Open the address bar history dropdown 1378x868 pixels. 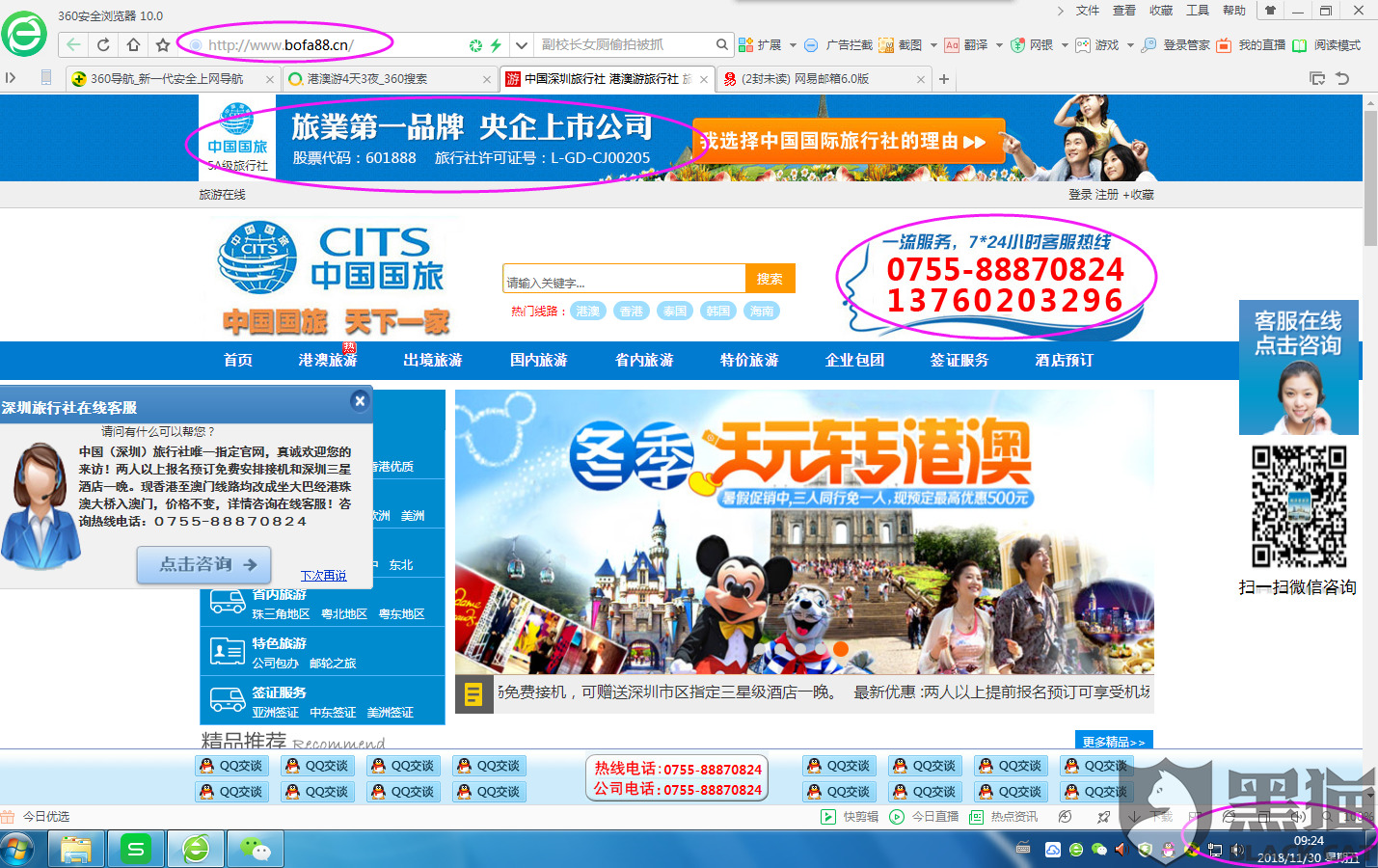(522, 45)
